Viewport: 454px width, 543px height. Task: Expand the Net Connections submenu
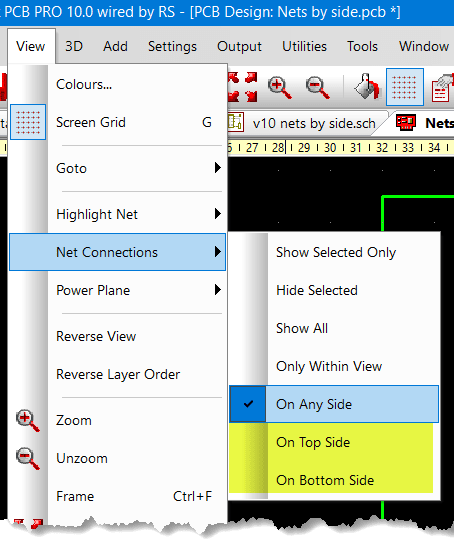pos(117,252)
